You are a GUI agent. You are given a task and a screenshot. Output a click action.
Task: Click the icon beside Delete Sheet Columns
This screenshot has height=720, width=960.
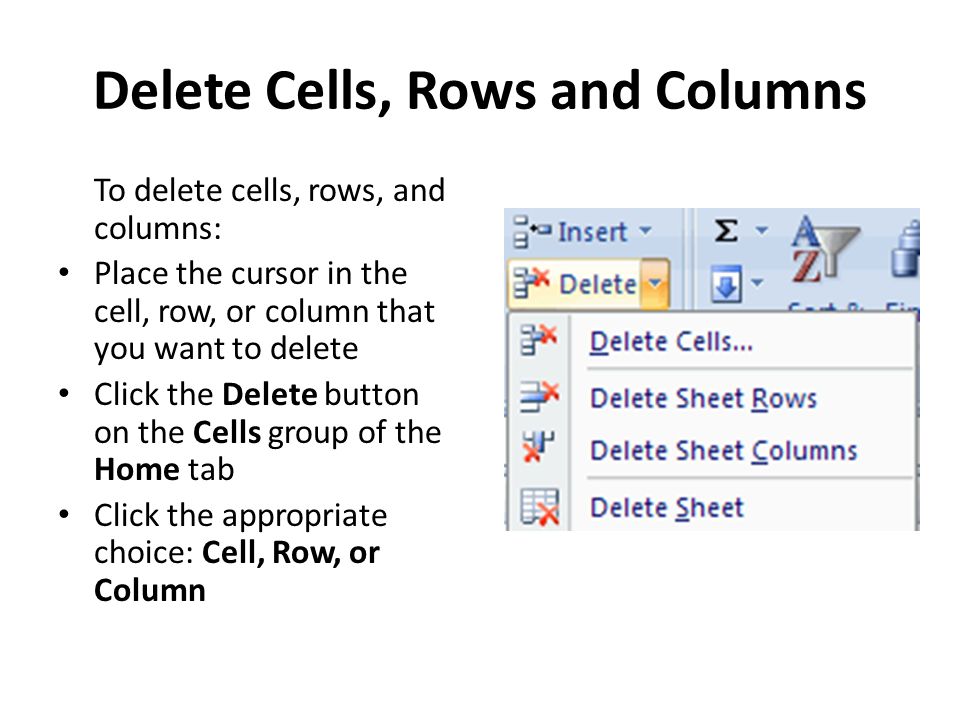point(538,445)
